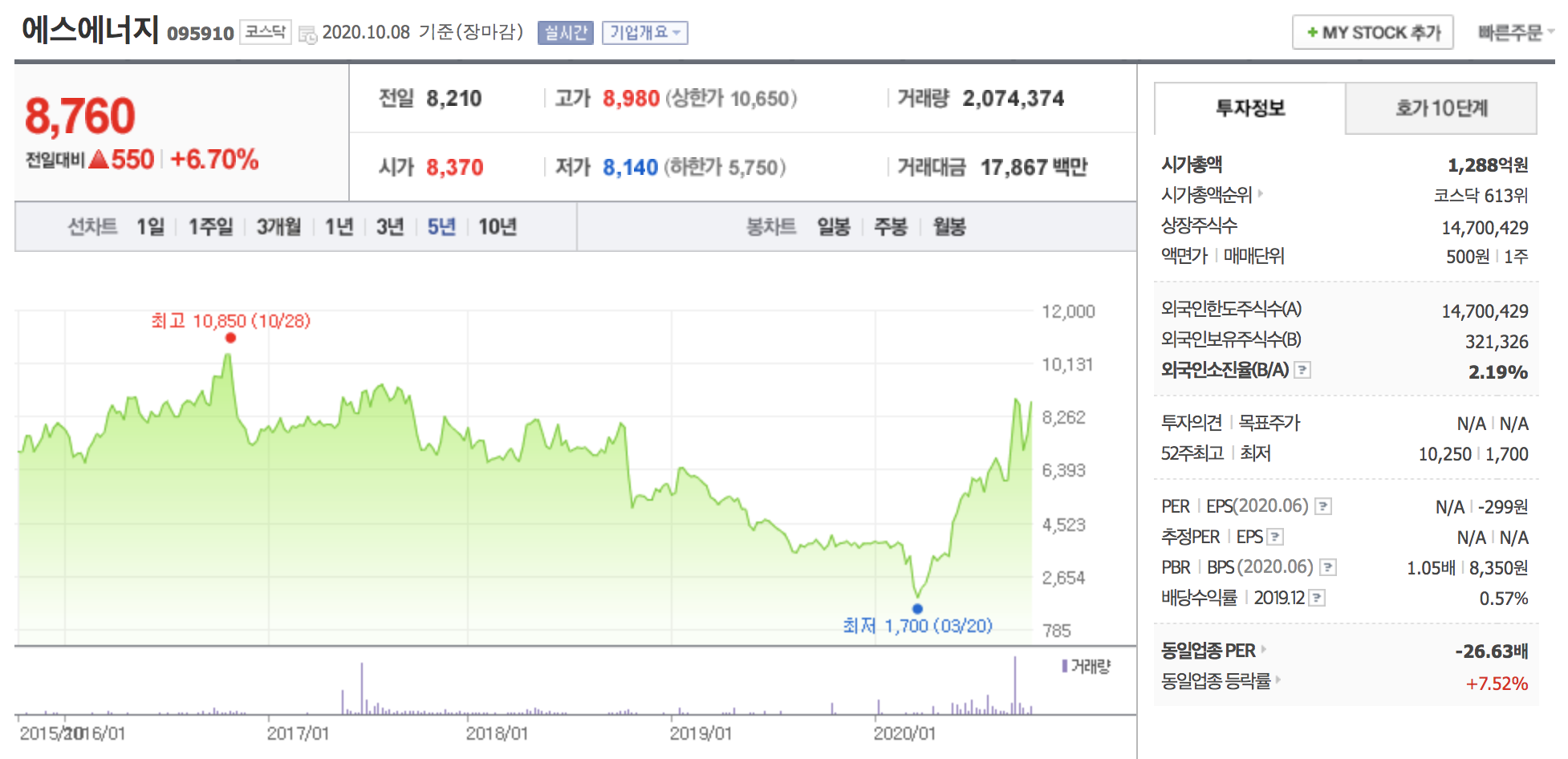Click the 12,000 price axis label
The image size is (1568, 759).
coord(1068,311)
